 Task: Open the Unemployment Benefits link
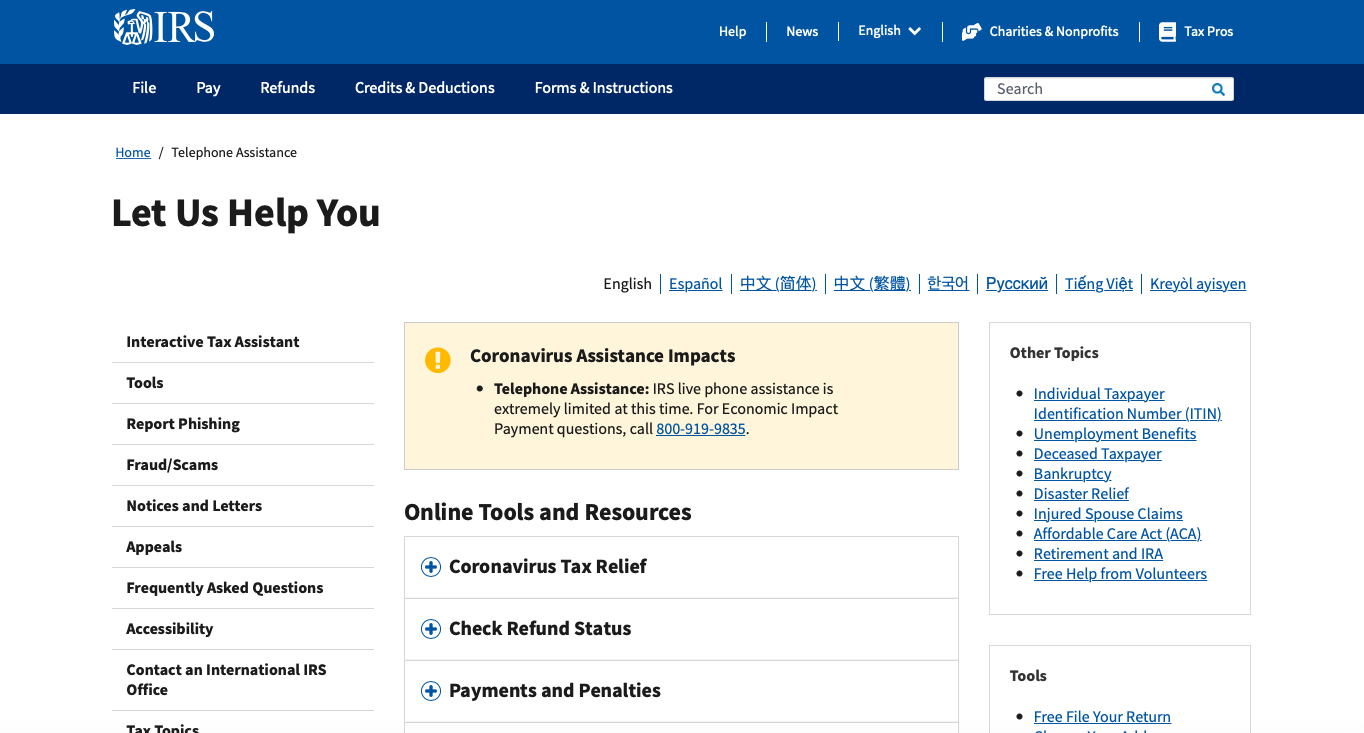point(1115,434)
